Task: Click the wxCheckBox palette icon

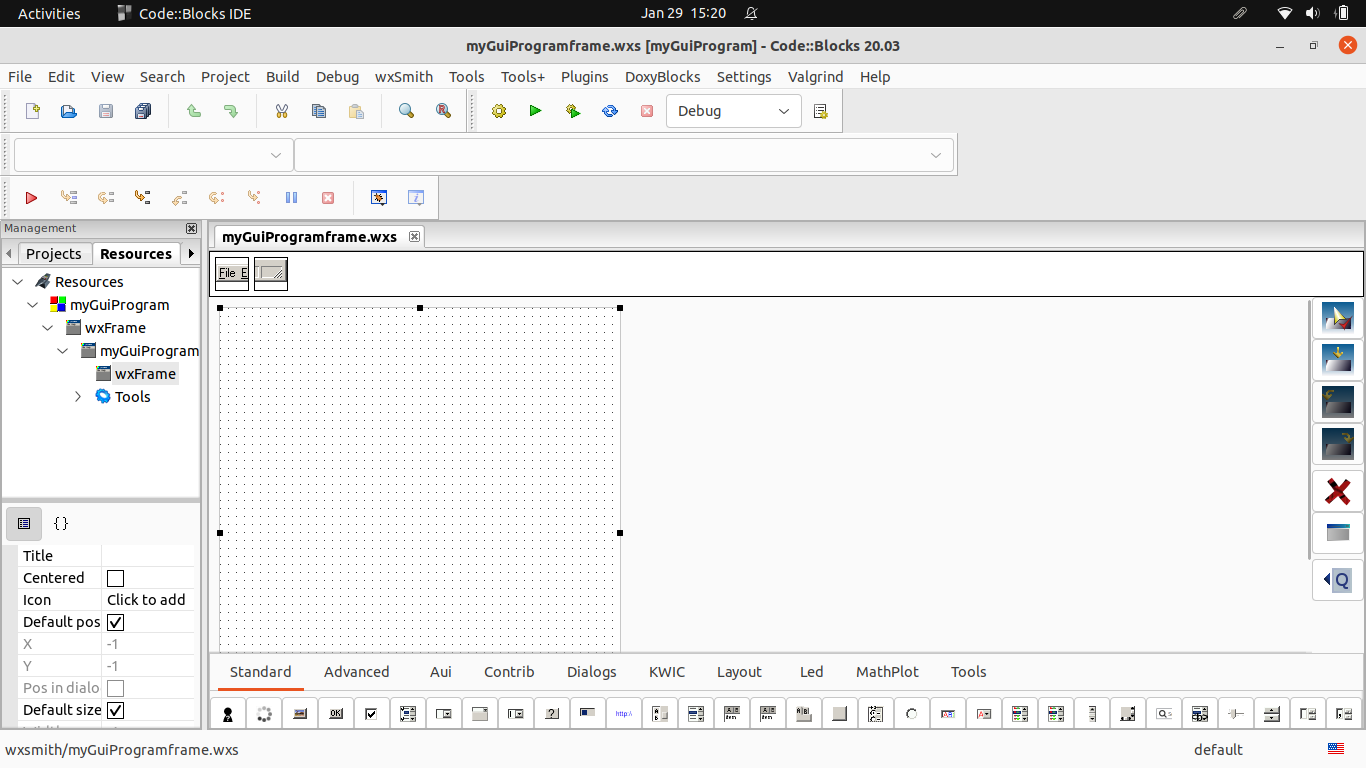Action: [x=372, y=714]
